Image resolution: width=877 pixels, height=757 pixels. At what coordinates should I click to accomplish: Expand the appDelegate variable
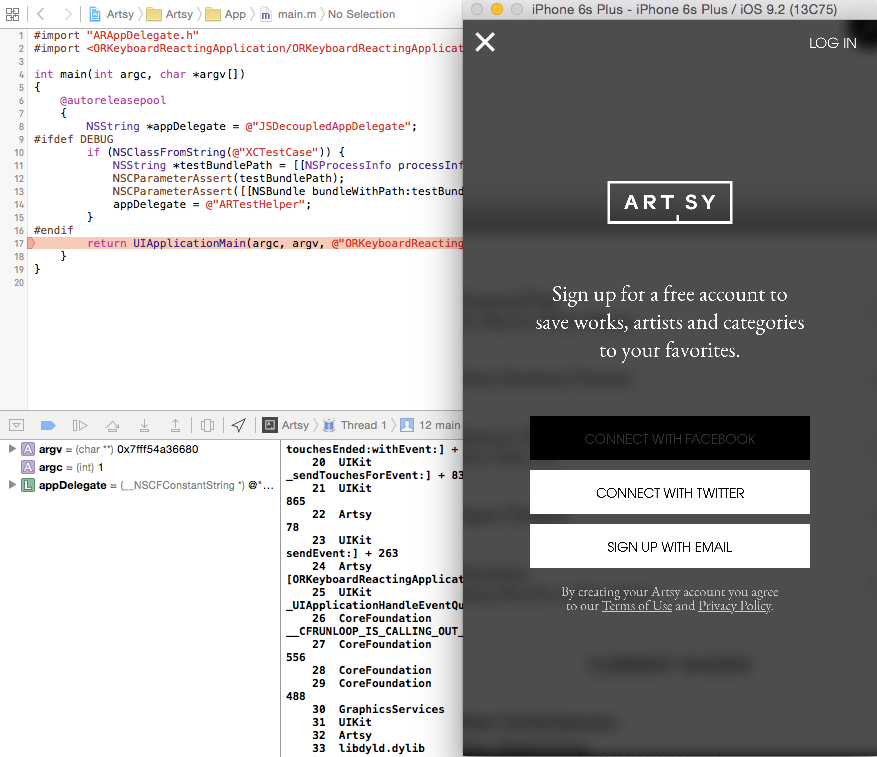[x=11, y=485]
